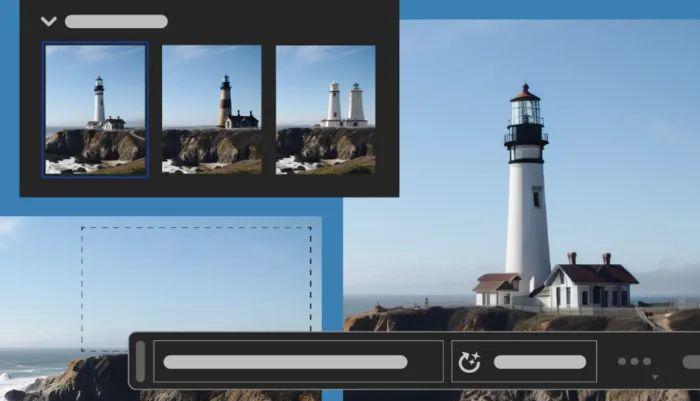Image resolution: width=700 pixels, height=401 pixels.
Task: Click the partially visible pill button at taskbar right
Action: pyautogui.click(x=691, y=362)
